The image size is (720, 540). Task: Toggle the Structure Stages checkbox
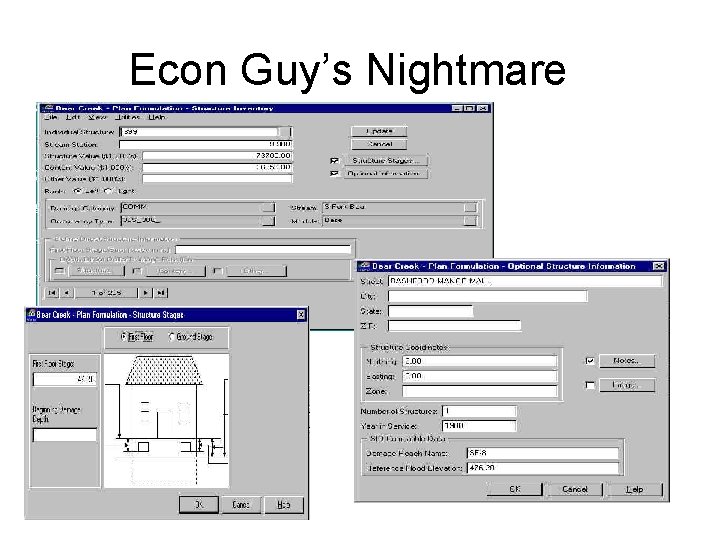pos(334,160)
